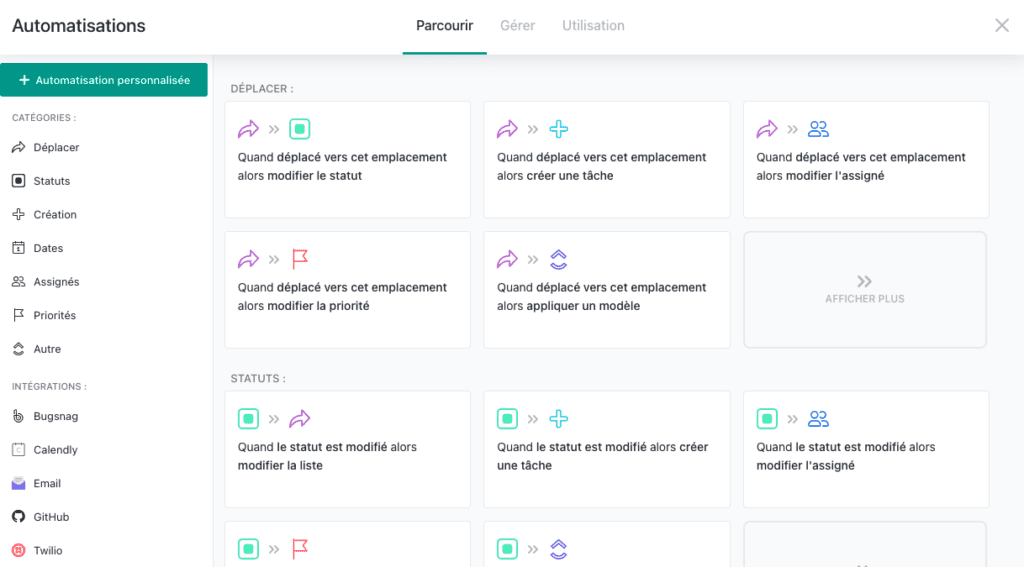This screenshot has height=567, width=1024.
Task: Switch to the Parcourir tab
Action: pos(445,25)
